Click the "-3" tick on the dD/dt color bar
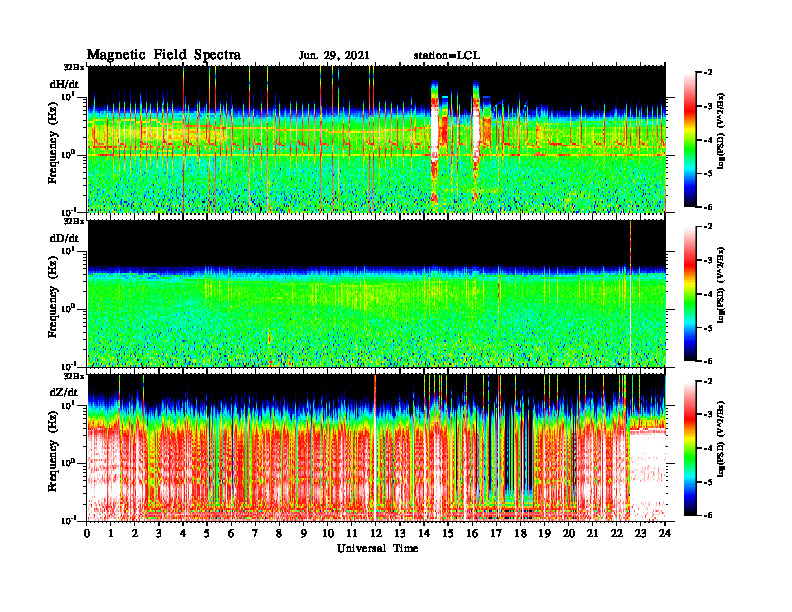Viewport: 792px width, 612px height. click(707, 260)
